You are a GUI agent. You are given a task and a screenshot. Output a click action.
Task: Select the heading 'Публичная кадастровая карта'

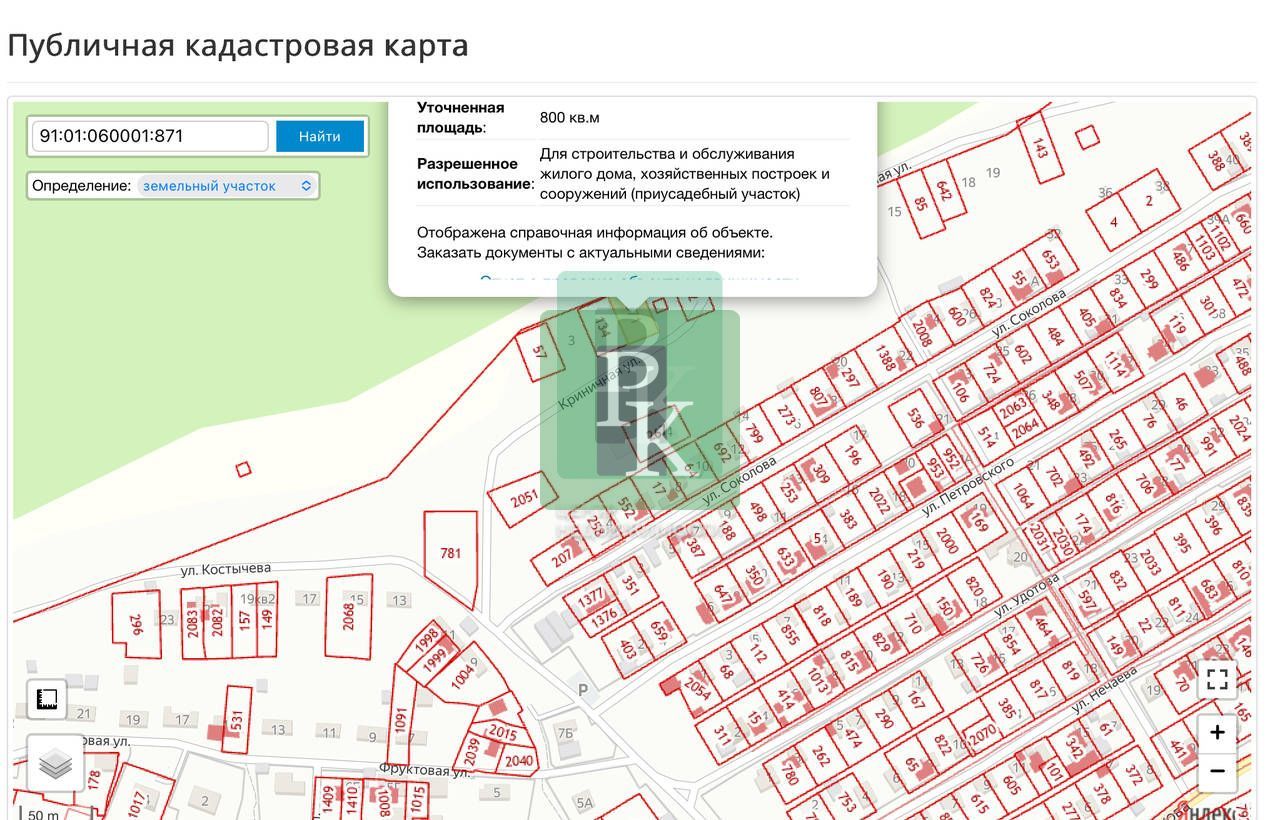coord(238,45)
